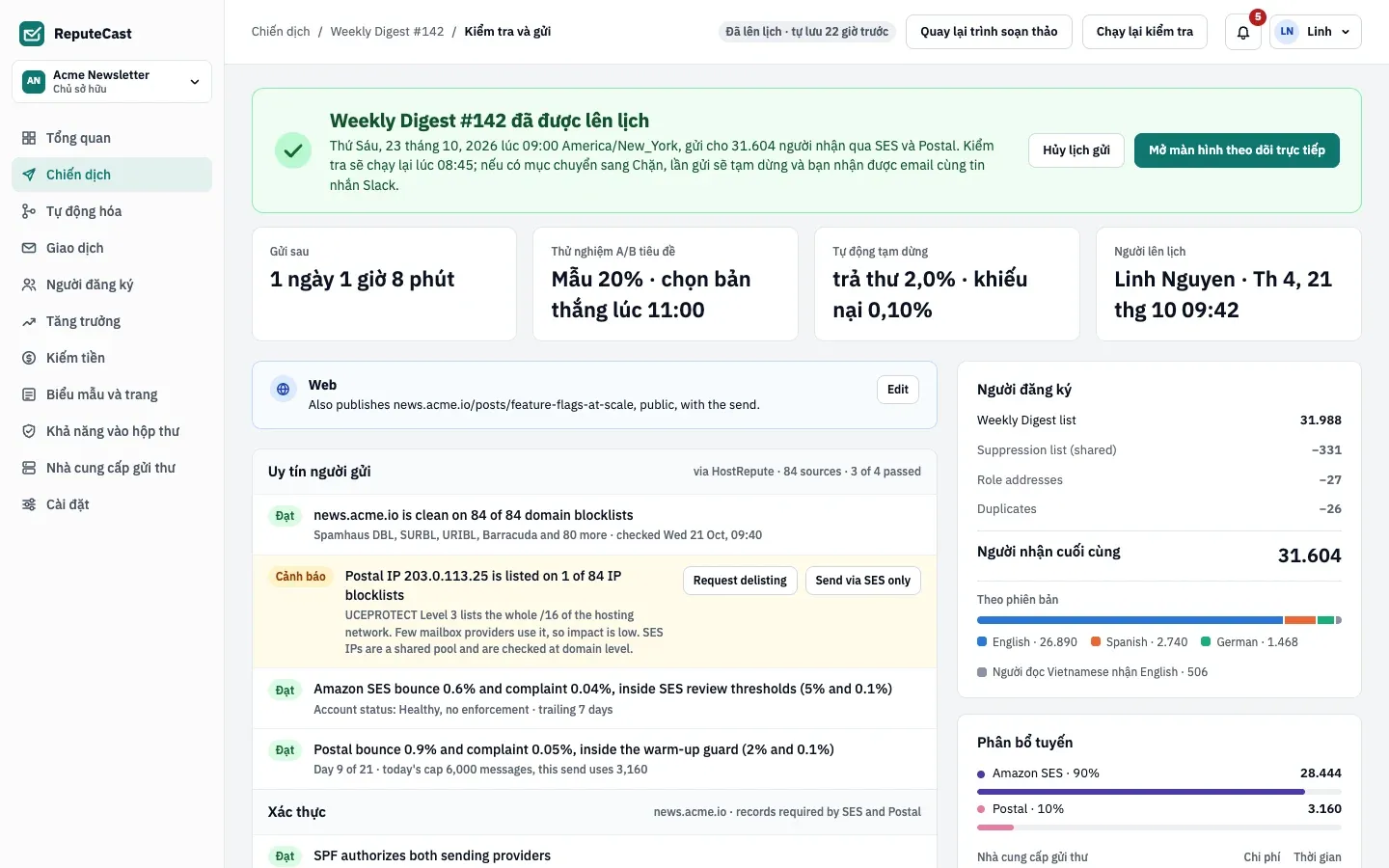Screen dimensions: 1389x868
Task: Click the Biểu mẫu và trang icon
Action: tap(29, 394)
